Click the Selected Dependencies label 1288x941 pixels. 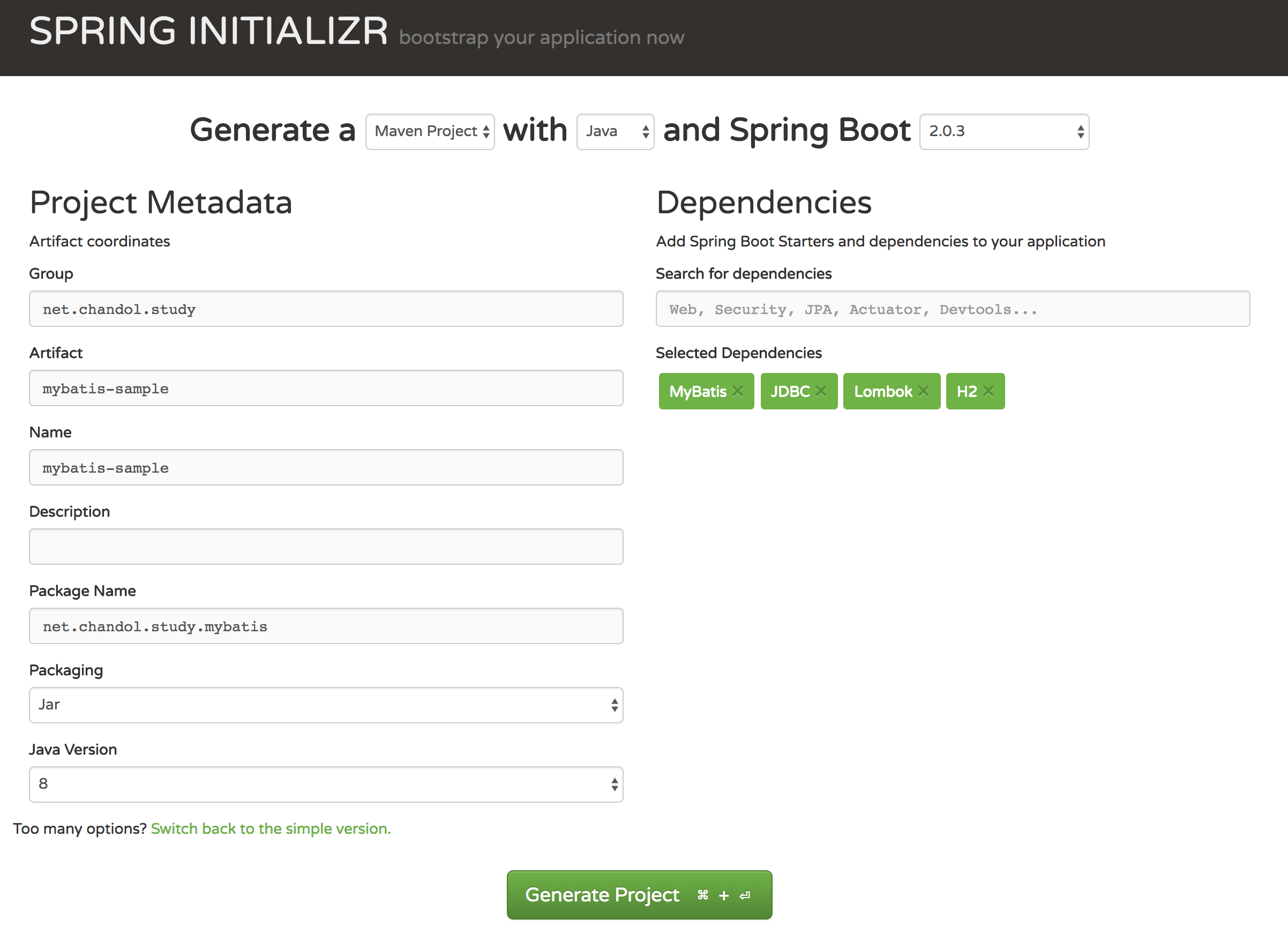click(738, 353)
